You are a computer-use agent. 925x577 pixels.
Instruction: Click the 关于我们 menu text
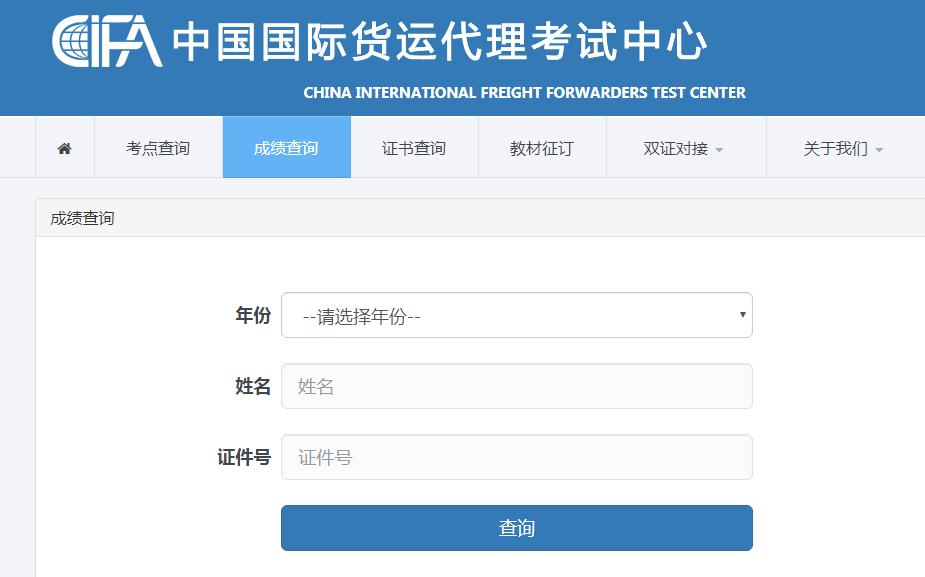point(835,148)
